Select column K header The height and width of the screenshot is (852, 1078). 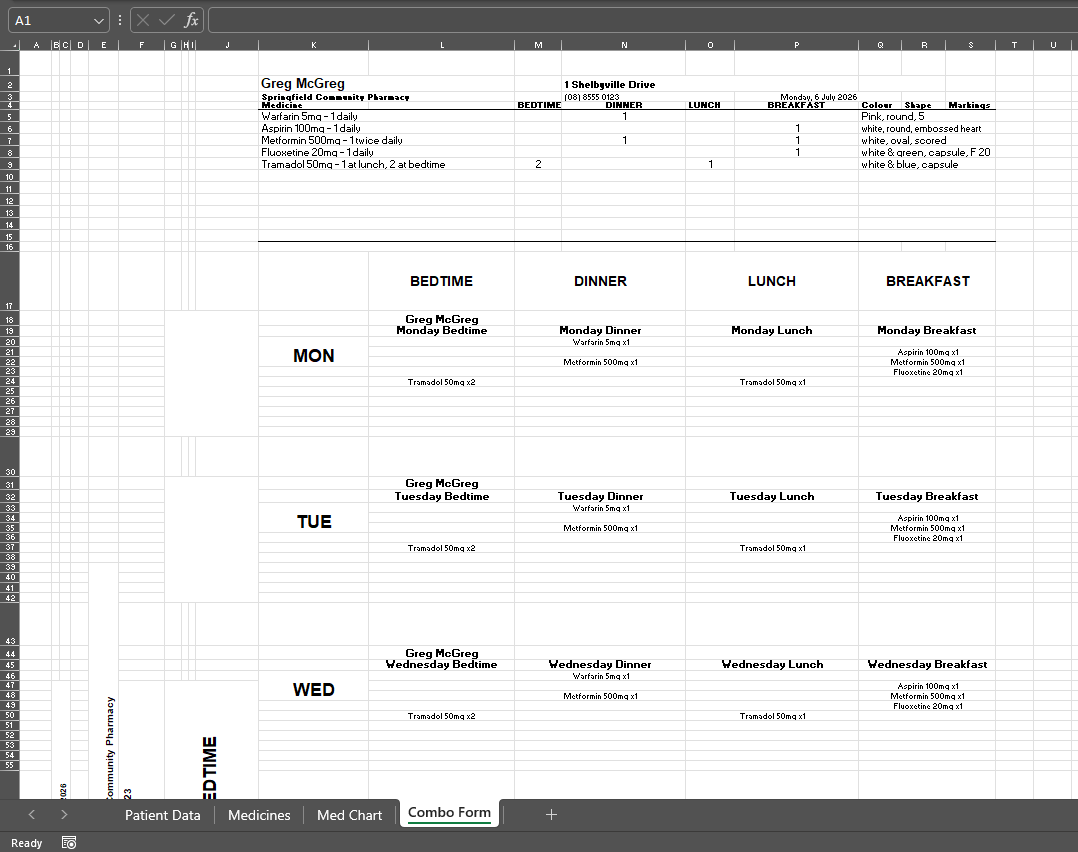[314, 45]
